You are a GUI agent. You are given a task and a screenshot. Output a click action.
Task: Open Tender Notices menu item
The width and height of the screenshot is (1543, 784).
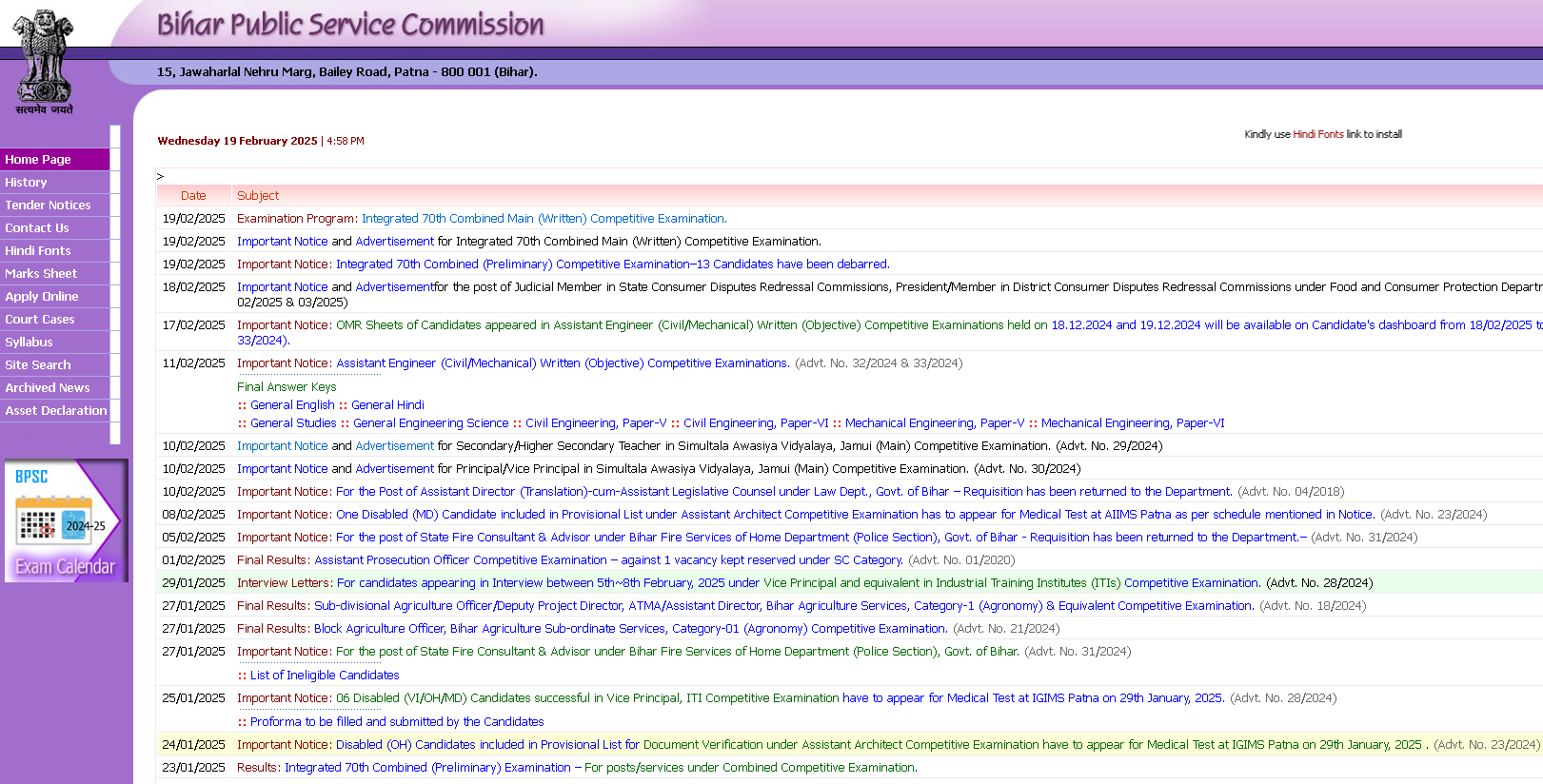click(x=48, y=206)
